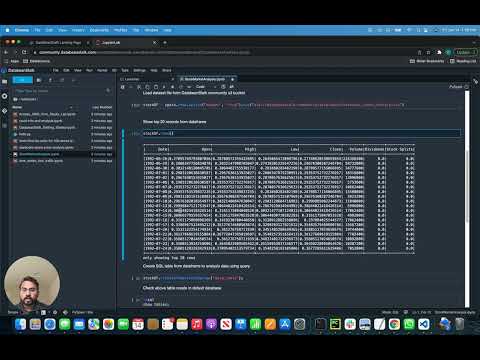Open App Store from the Dock
The width and height of the screenshot is (480, 360).
285,324
